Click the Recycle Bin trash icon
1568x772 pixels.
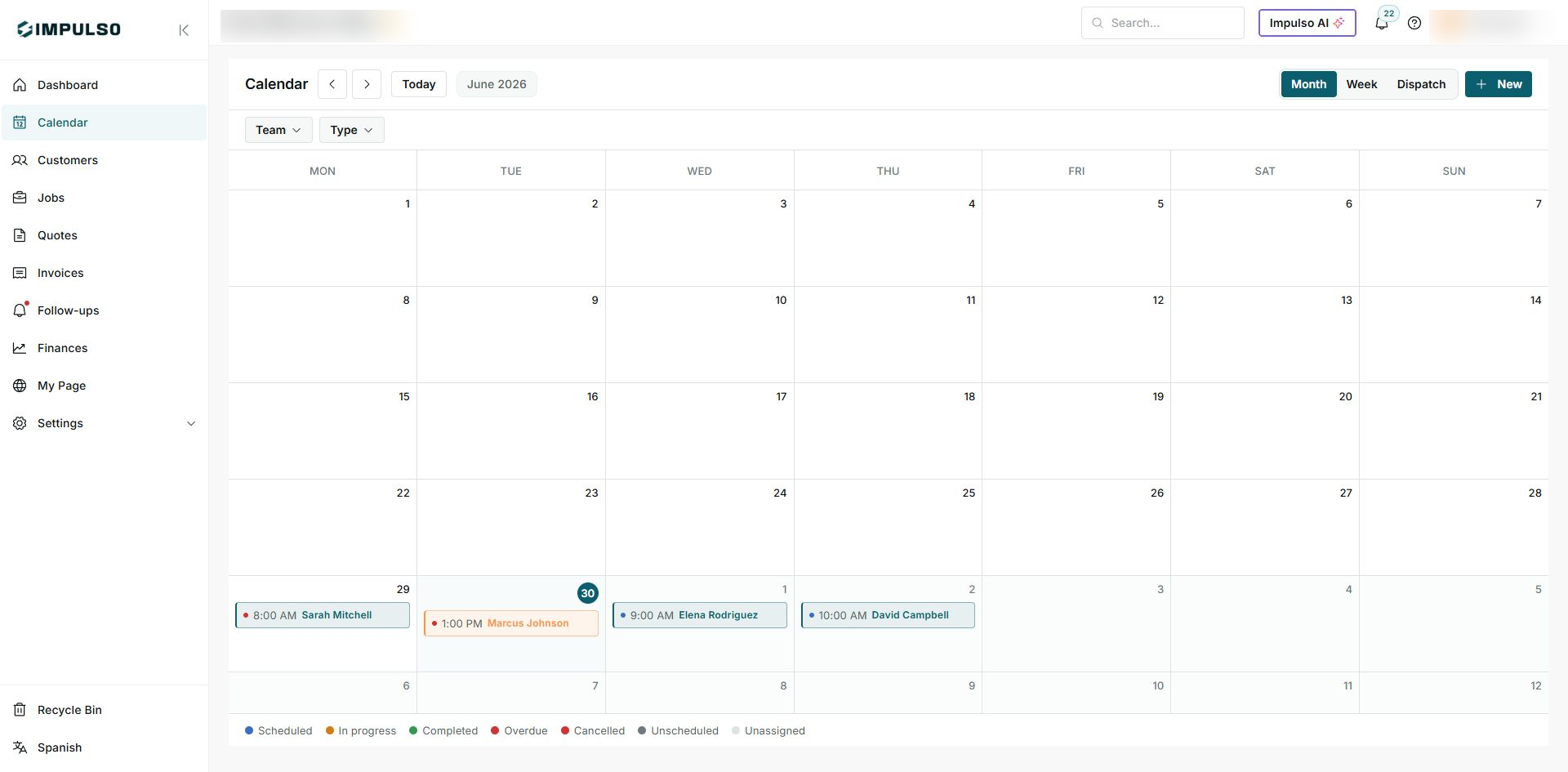20,710
